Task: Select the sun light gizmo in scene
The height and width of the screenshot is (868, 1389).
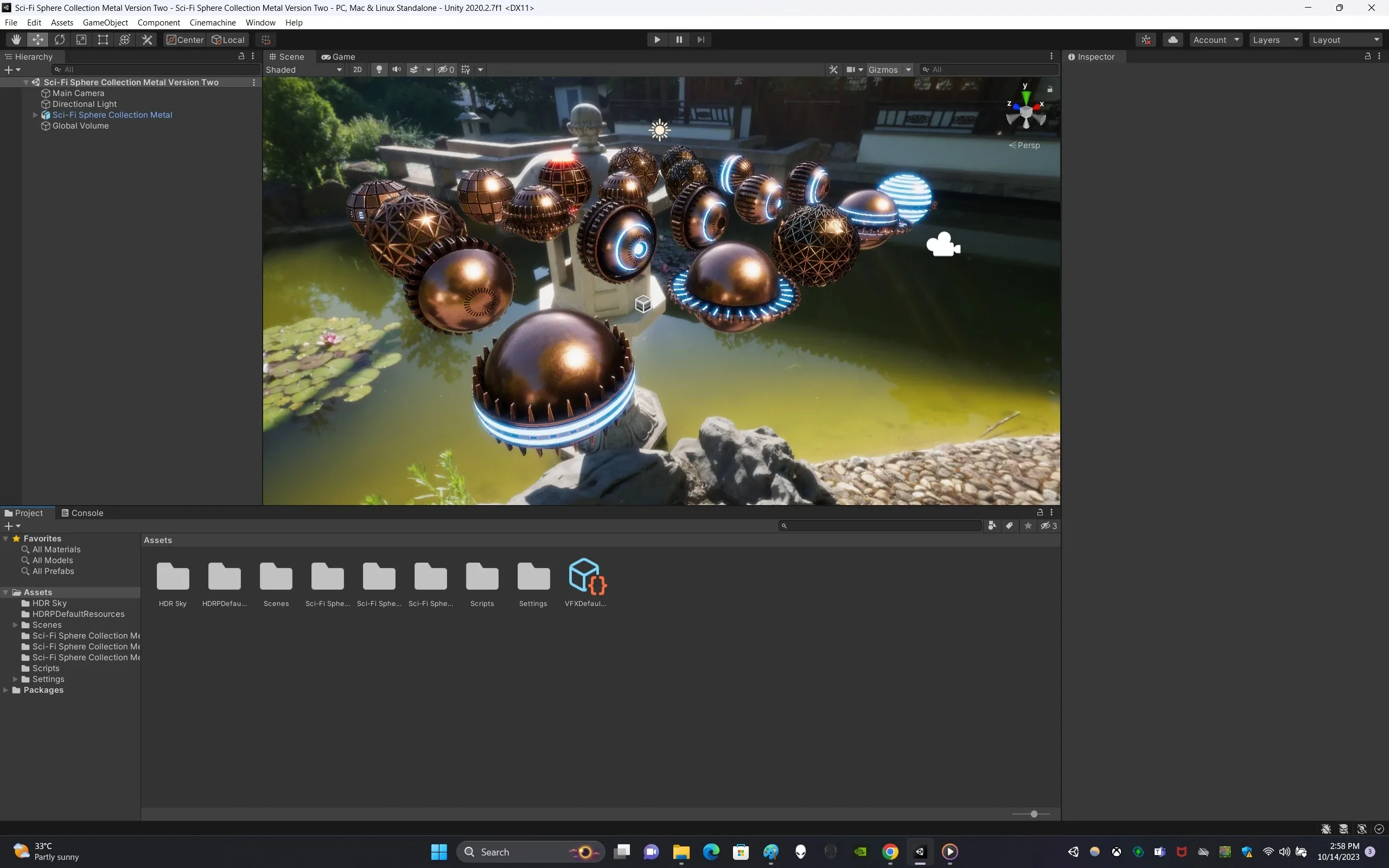Action: (x=659, y=130)
